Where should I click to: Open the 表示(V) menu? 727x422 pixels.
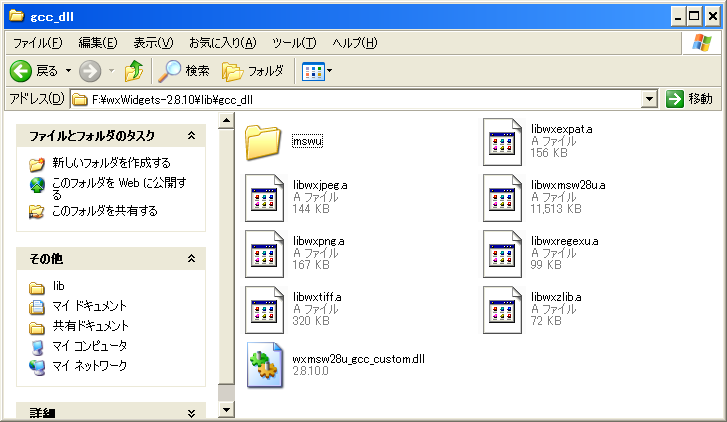point(153,43)
